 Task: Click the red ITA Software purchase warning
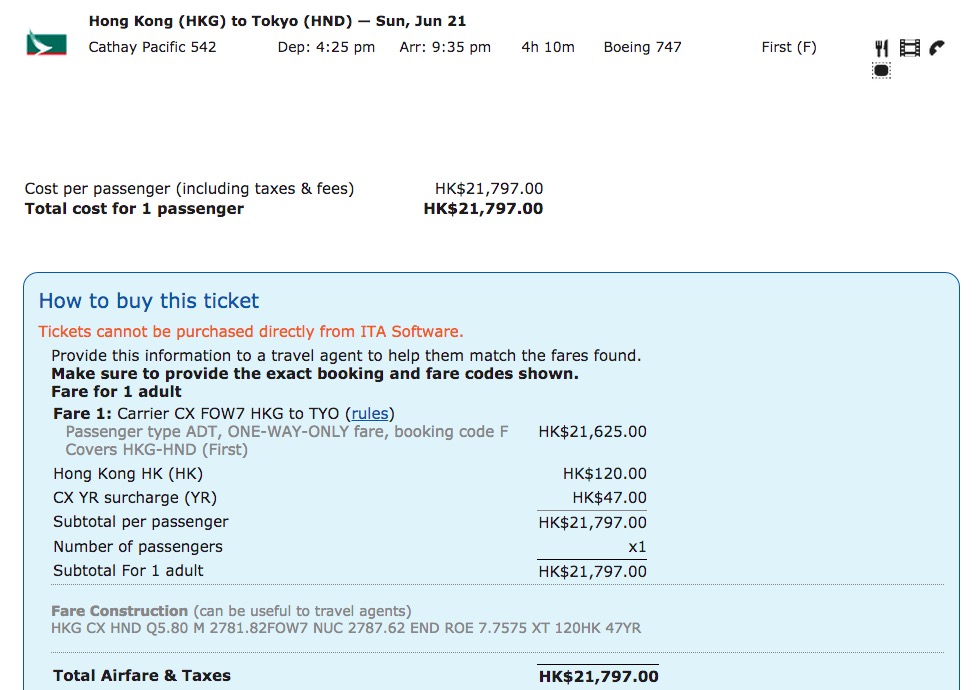251,332
